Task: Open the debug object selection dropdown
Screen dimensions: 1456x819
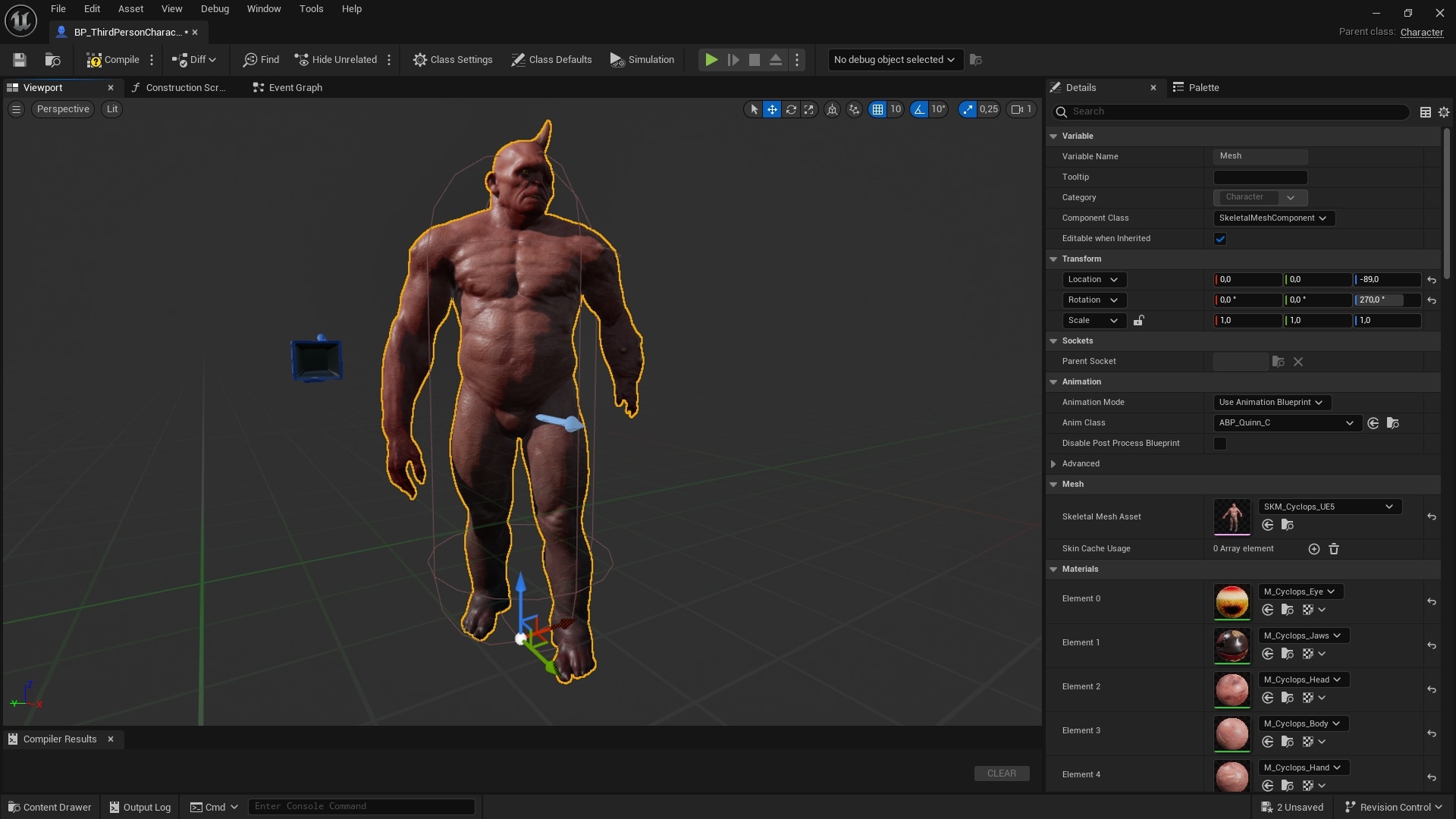Action: click(x=895, y=60)
